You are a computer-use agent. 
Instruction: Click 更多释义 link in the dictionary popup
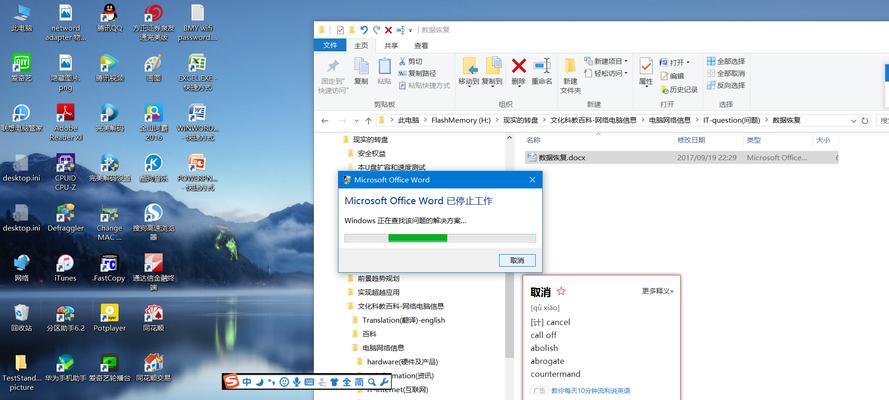[x=658, y=291]
